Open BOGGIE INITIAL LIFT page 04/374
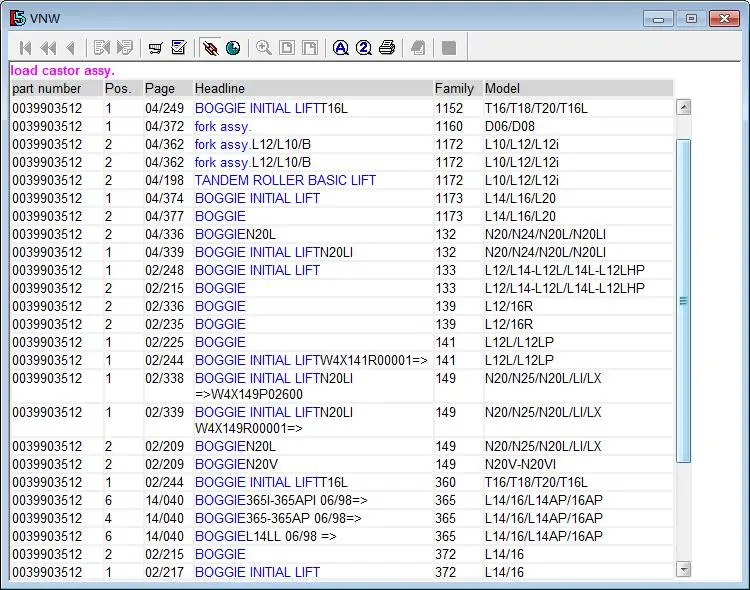Screen dimensions: 750x590 [257, 199]
